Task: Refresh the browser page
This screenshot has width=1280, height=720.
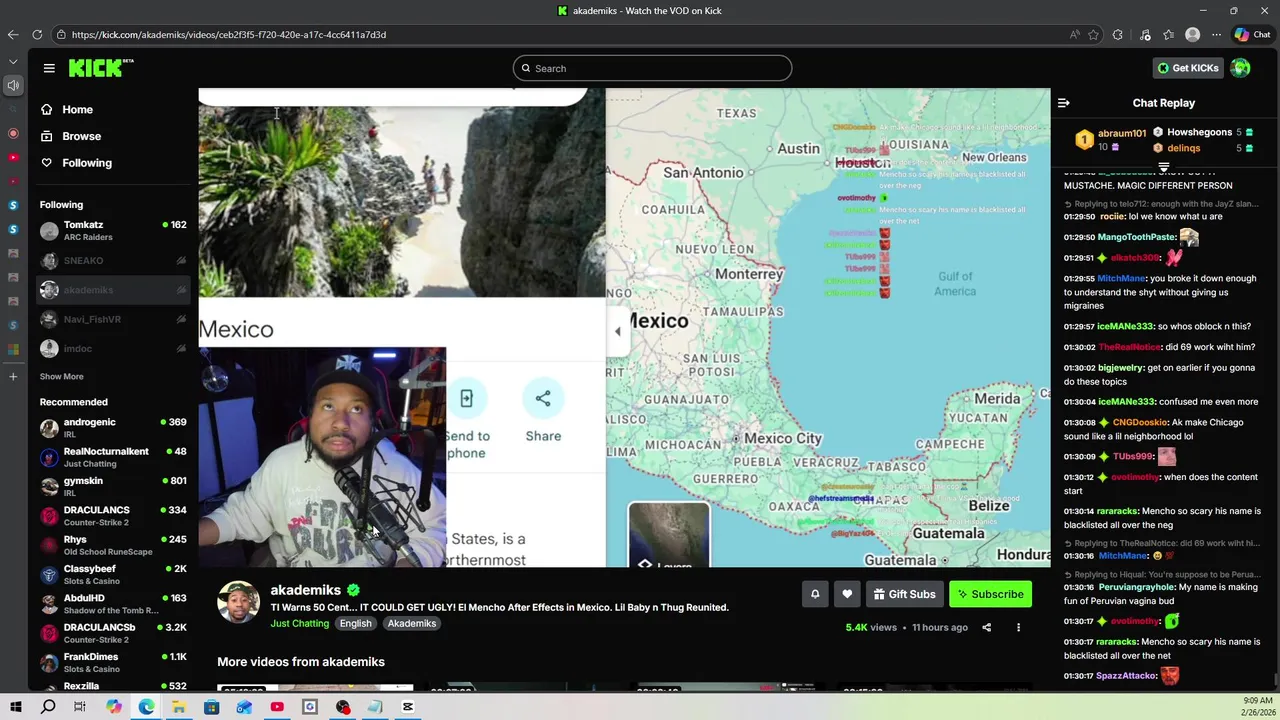Action: pos(37,34)
